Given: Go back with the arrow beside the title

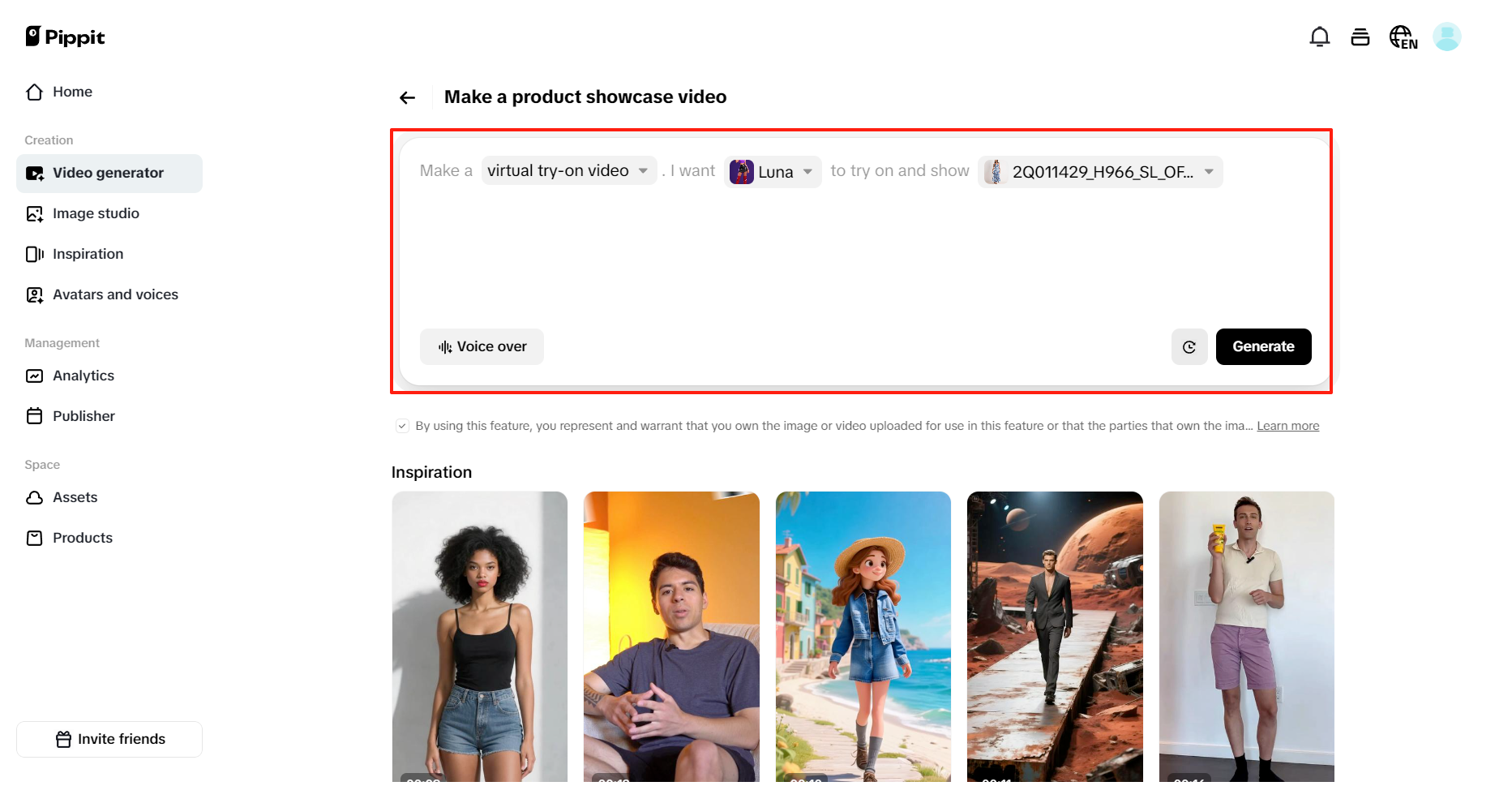Looking at the screenshot, I should 406,97.
